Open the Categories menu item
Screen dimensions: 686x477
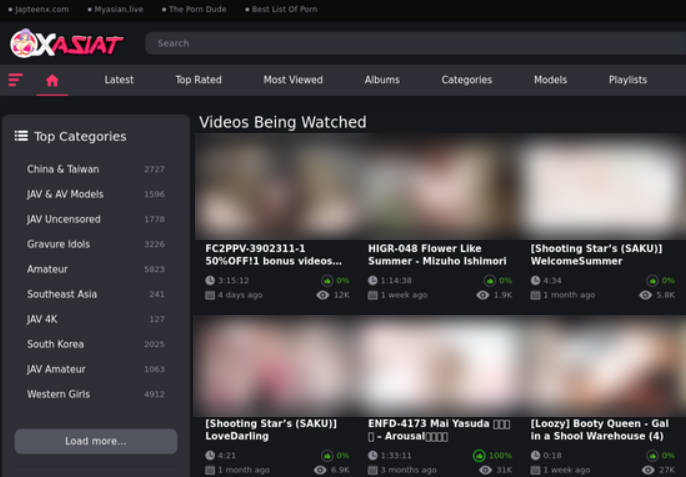point(467,80)
